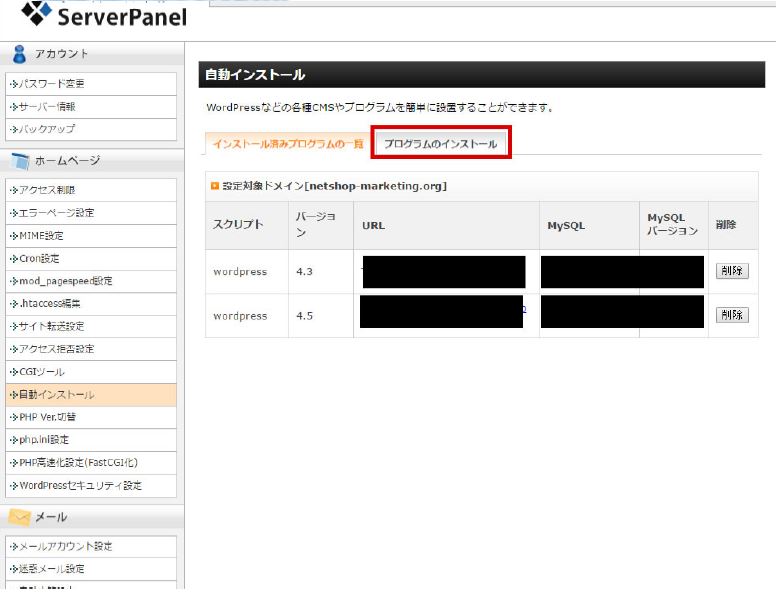Open サイト転送設定
This screenshot has height=605, width=776.
tap(91, 326)
